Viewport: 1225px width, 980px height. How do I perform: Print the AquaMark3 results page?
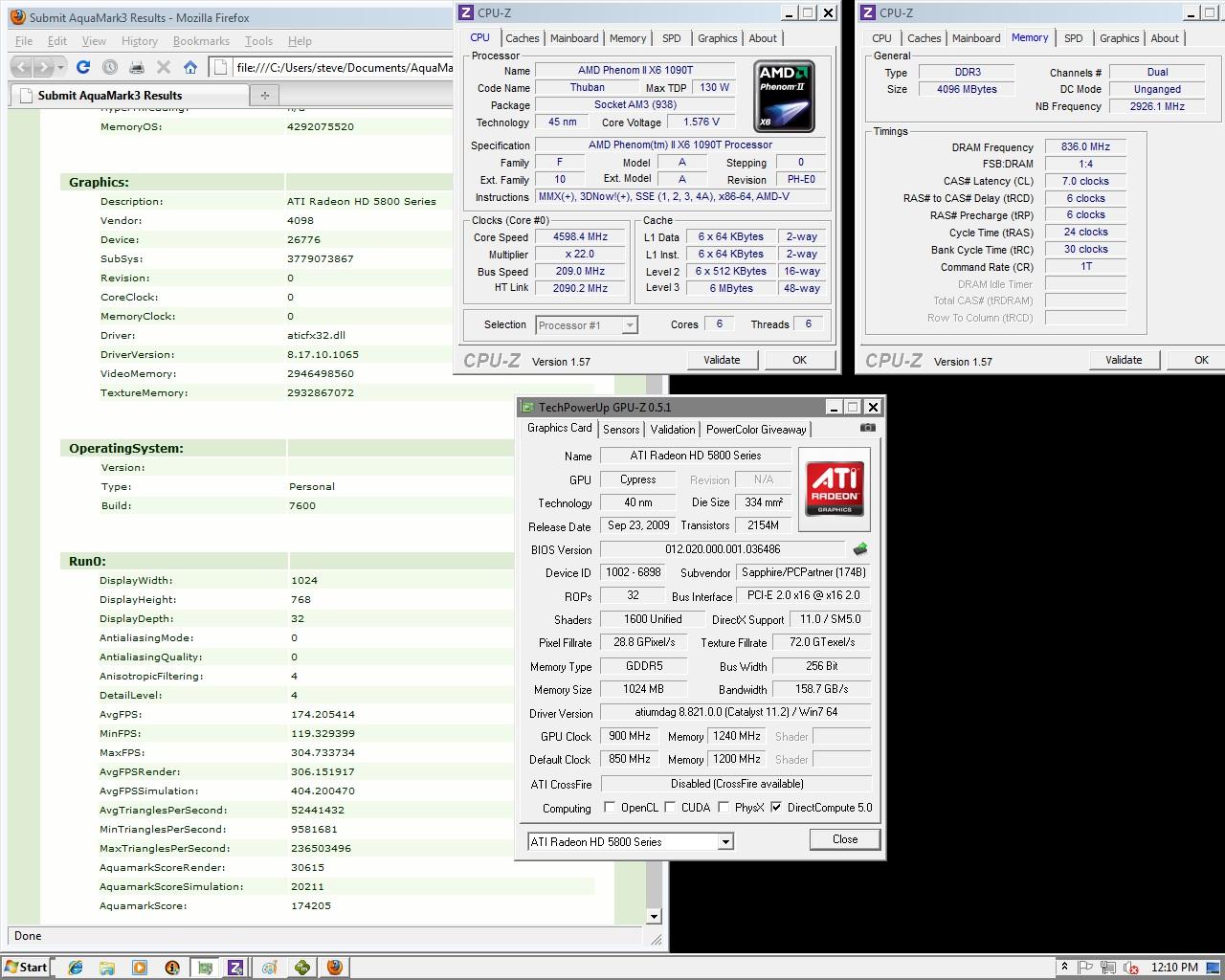[137, 67]
